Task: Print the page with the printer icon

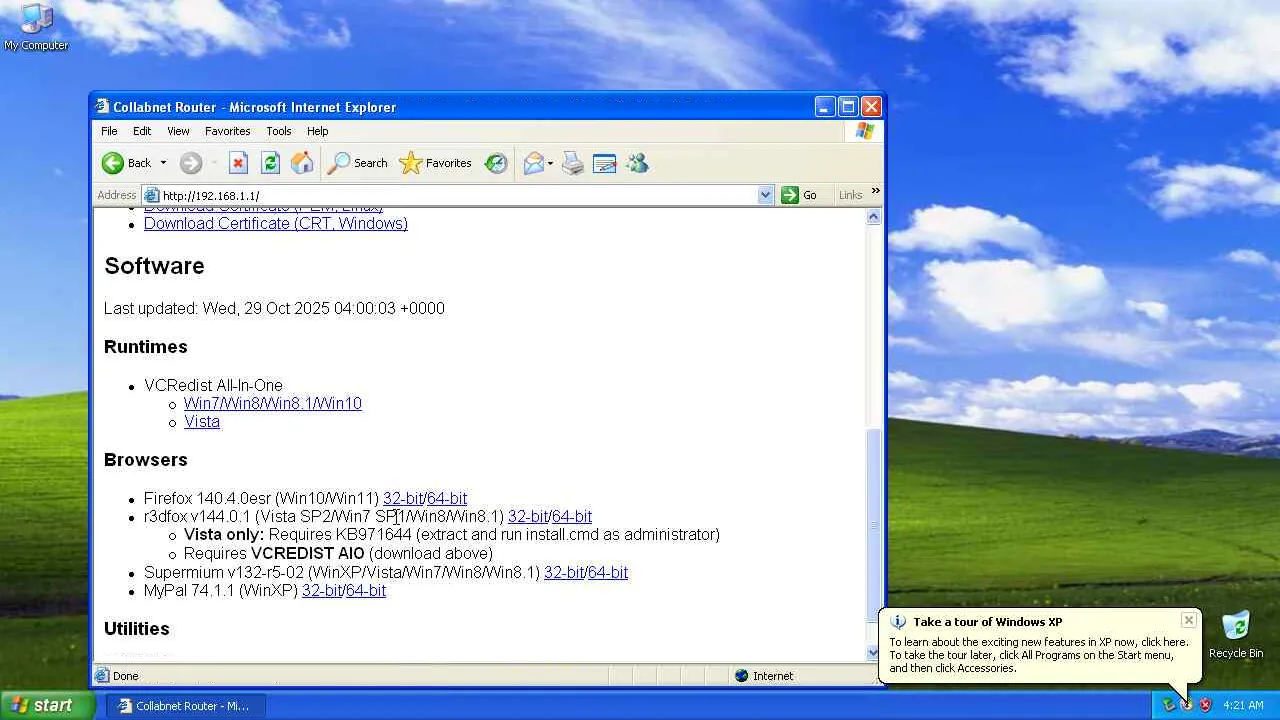Action: tap(573, 163)
